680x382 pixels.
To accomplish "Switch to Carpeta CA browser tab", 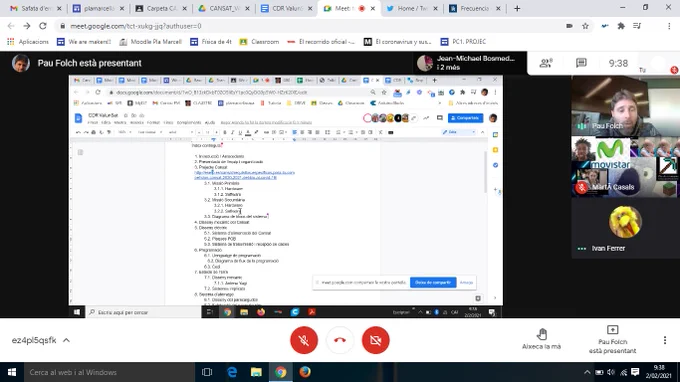I will pos(161,8).
